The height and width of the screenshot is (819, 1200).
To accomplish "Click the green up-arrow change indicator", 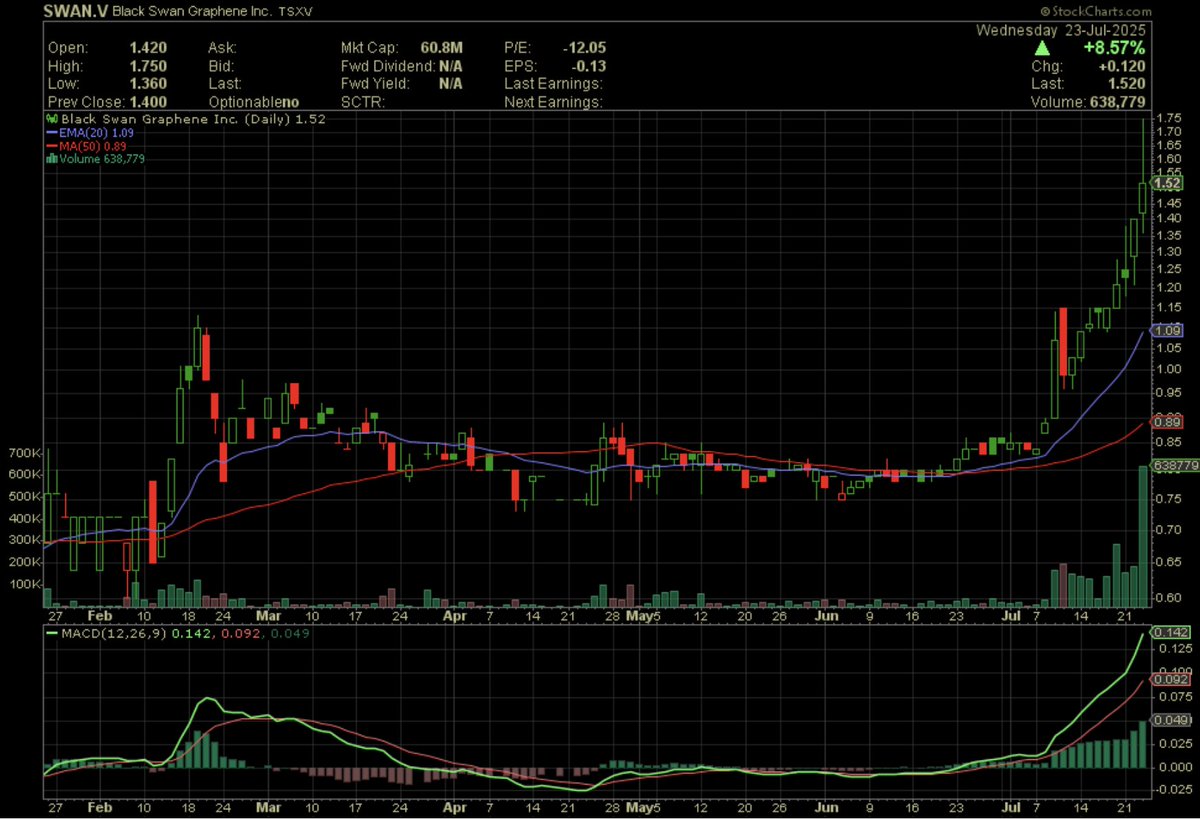I will (1042, 47).
